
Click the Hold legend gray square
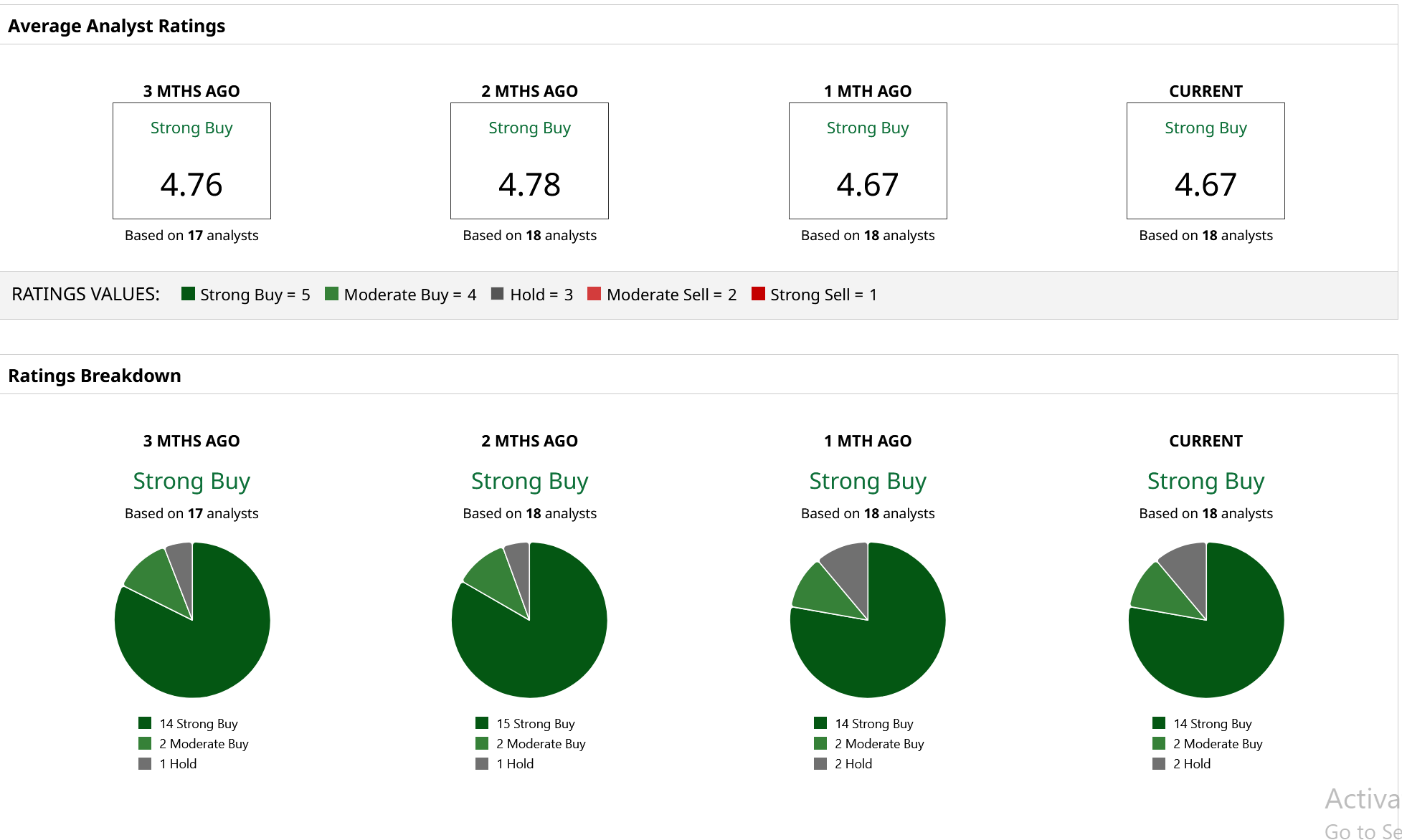point(497,293)
